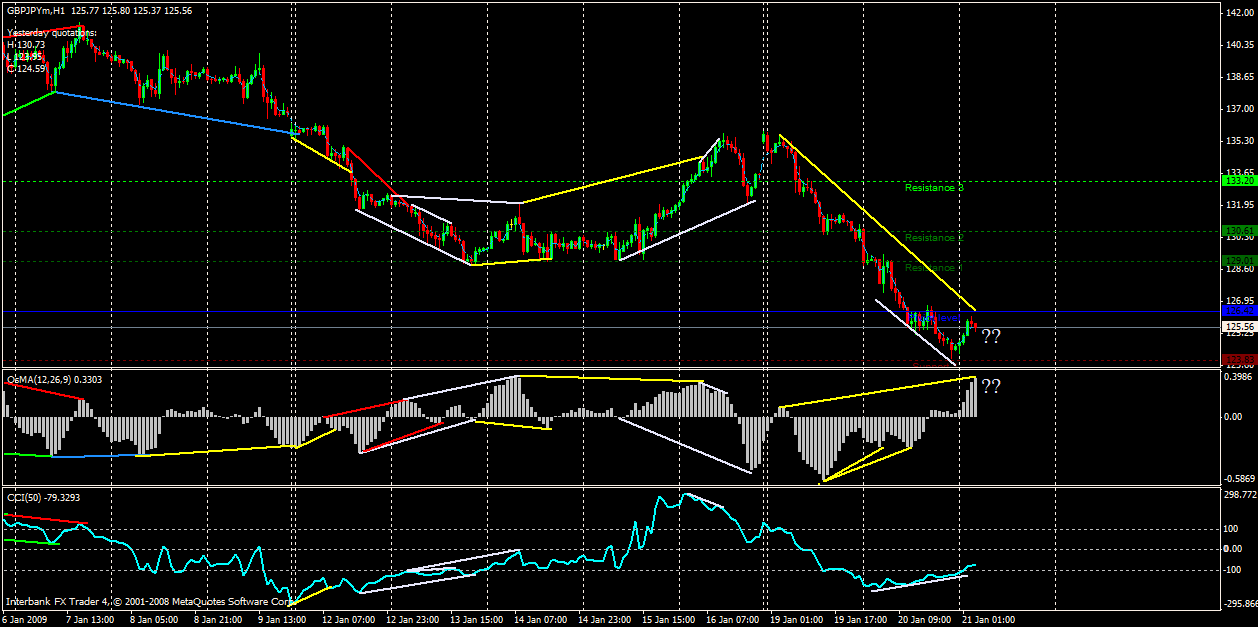
Task: Click the yesterday high value H:130.73
Action: (25, 44)
